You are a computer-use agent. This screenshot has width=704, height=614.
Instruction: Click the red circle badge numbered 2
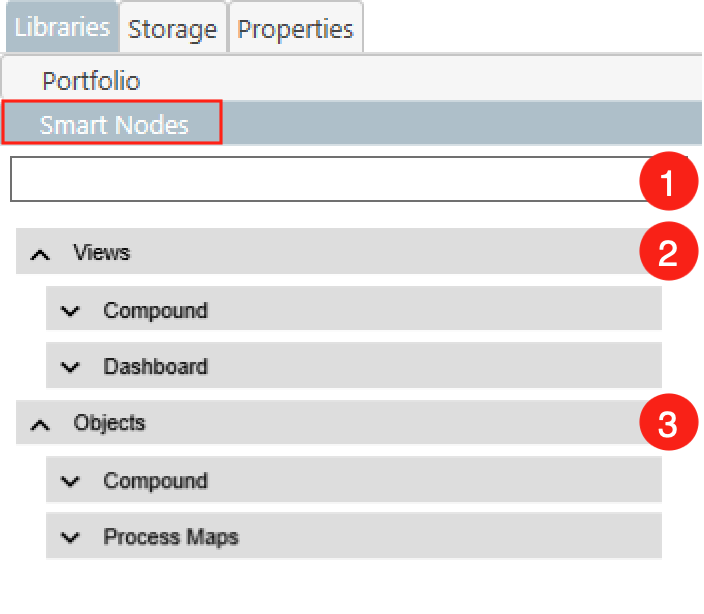(x=667, y=252)
